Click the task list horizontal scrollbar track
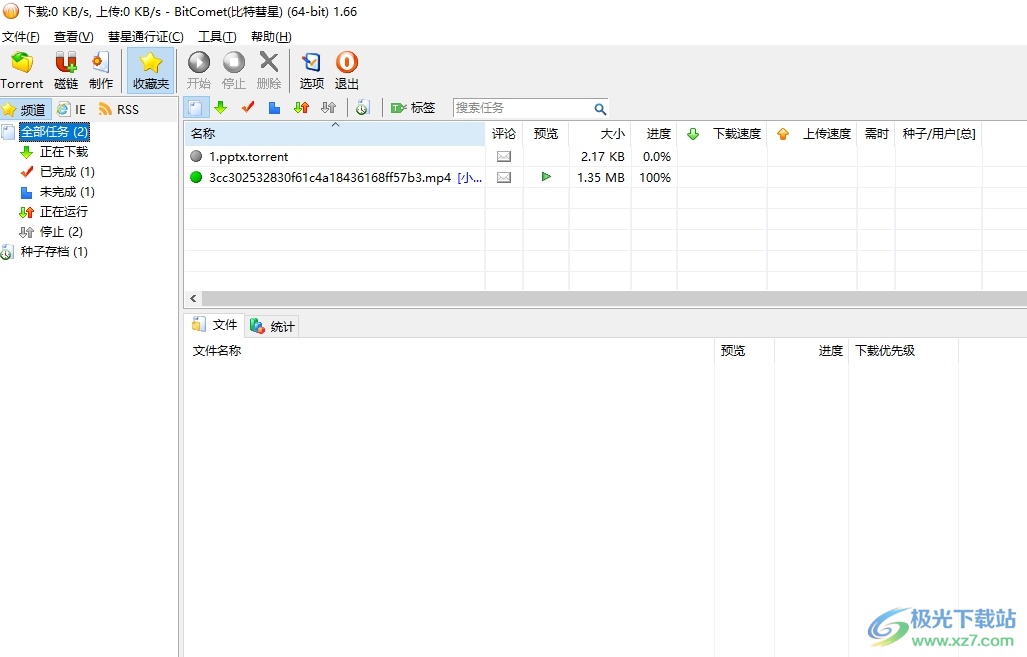The image size is (1027, 657). coord(614,299)
